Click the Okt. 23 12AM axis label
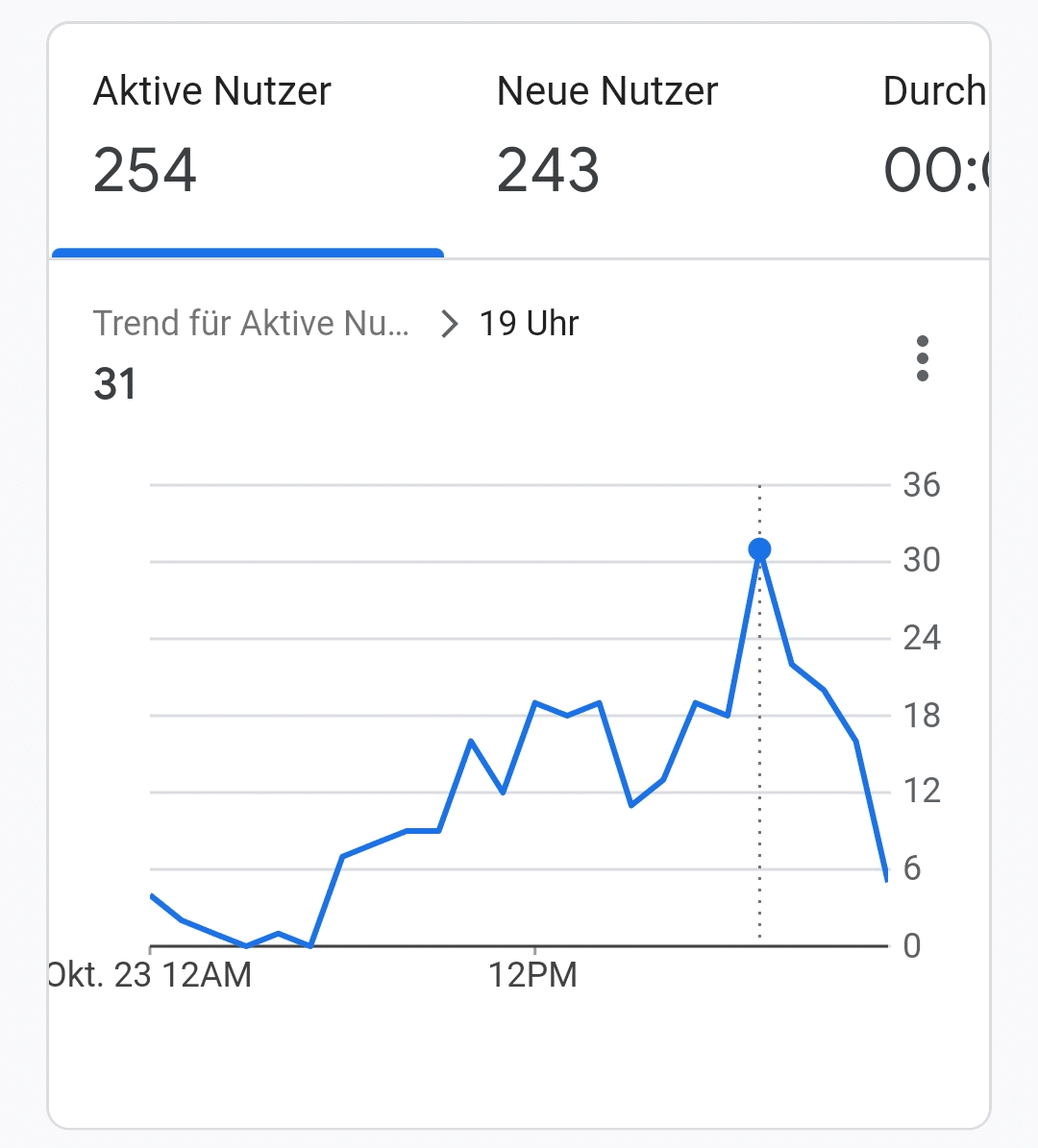The height and width of the screenshot is (1148, 1038). (152, 975)
